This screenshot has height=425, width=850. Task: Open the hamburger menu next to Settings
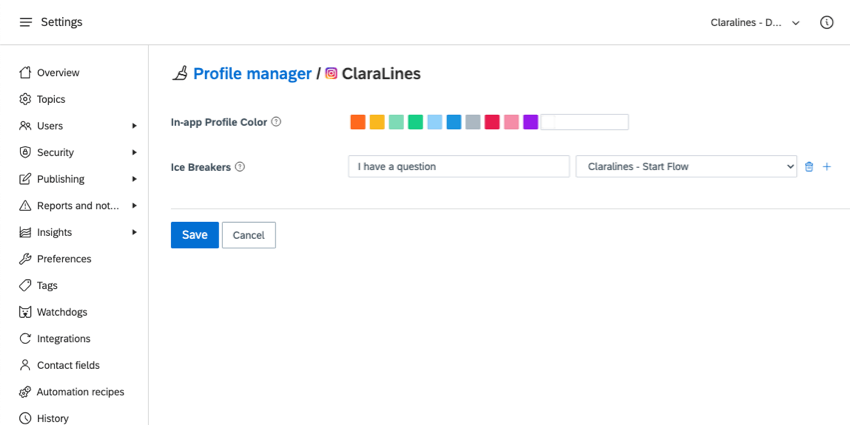25,22
